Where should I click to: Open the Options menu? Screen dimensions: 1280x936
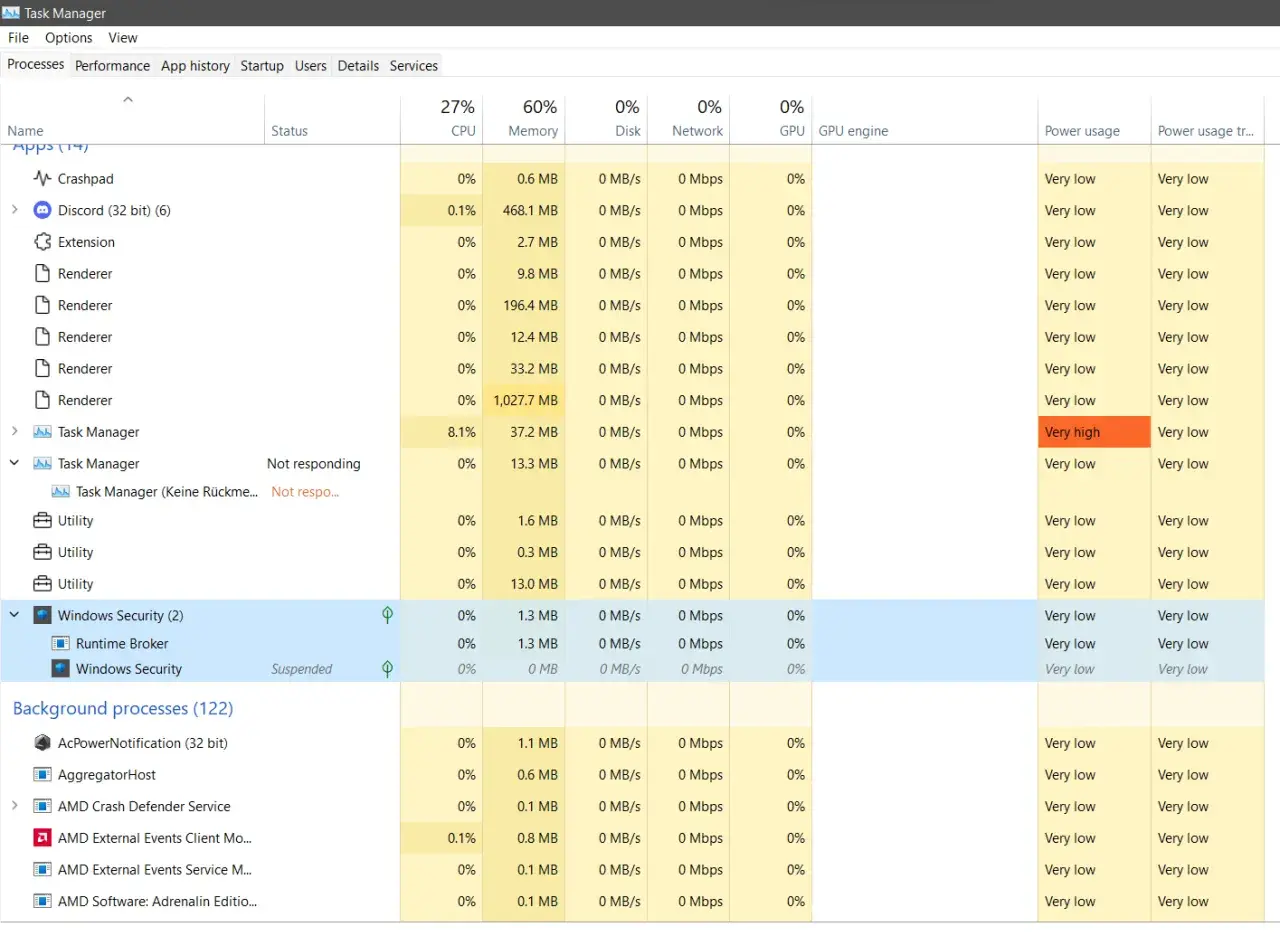coord(69,38)
